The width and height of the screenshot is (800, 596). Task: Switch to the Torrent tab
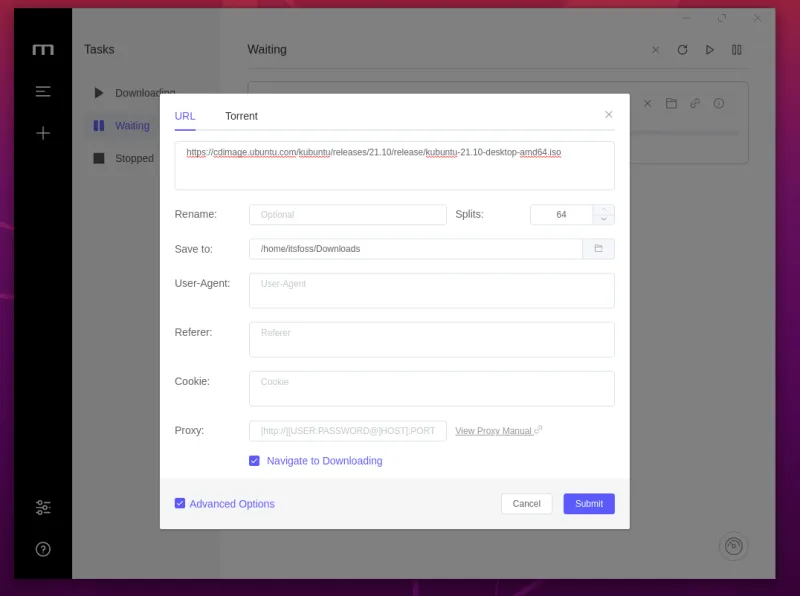point(241,116)
